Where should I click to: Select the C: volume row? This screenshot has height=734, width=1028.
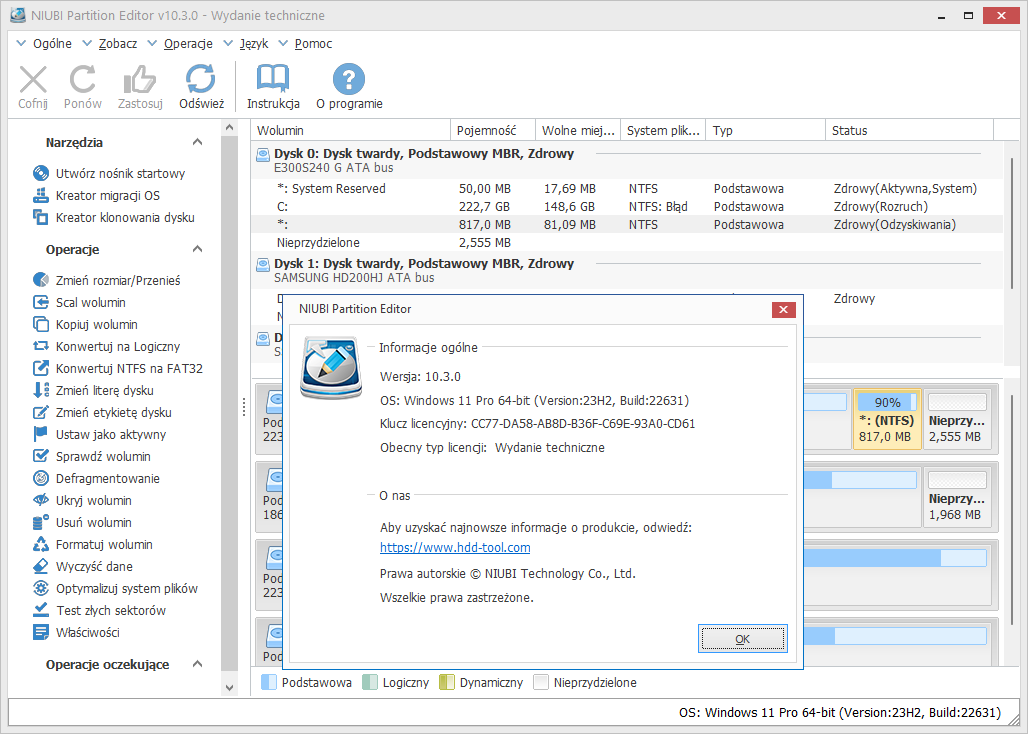[x=627, y=206]
